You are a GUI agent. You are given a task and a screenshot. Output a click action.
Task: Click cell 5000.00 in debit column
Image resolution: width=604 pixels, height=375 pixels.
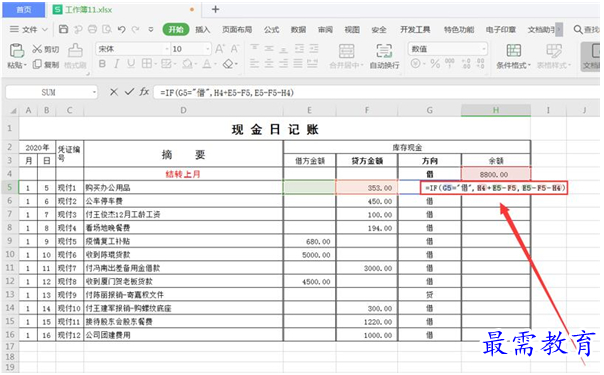coord(309,254)
